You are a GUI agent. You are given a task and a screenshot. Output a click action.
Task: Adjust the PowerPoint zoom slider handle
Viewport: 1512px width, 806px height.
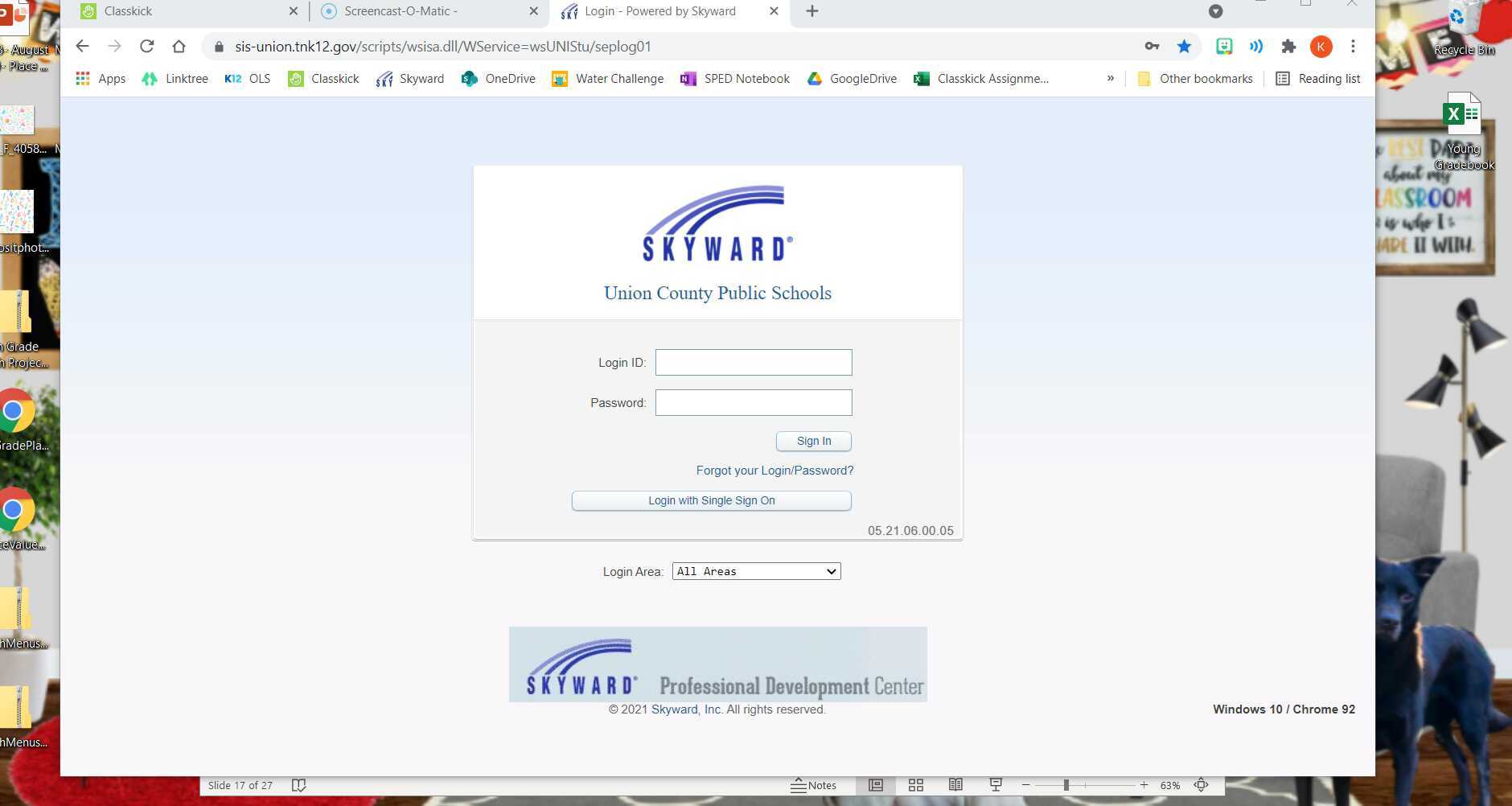[x=1066, y=785]
